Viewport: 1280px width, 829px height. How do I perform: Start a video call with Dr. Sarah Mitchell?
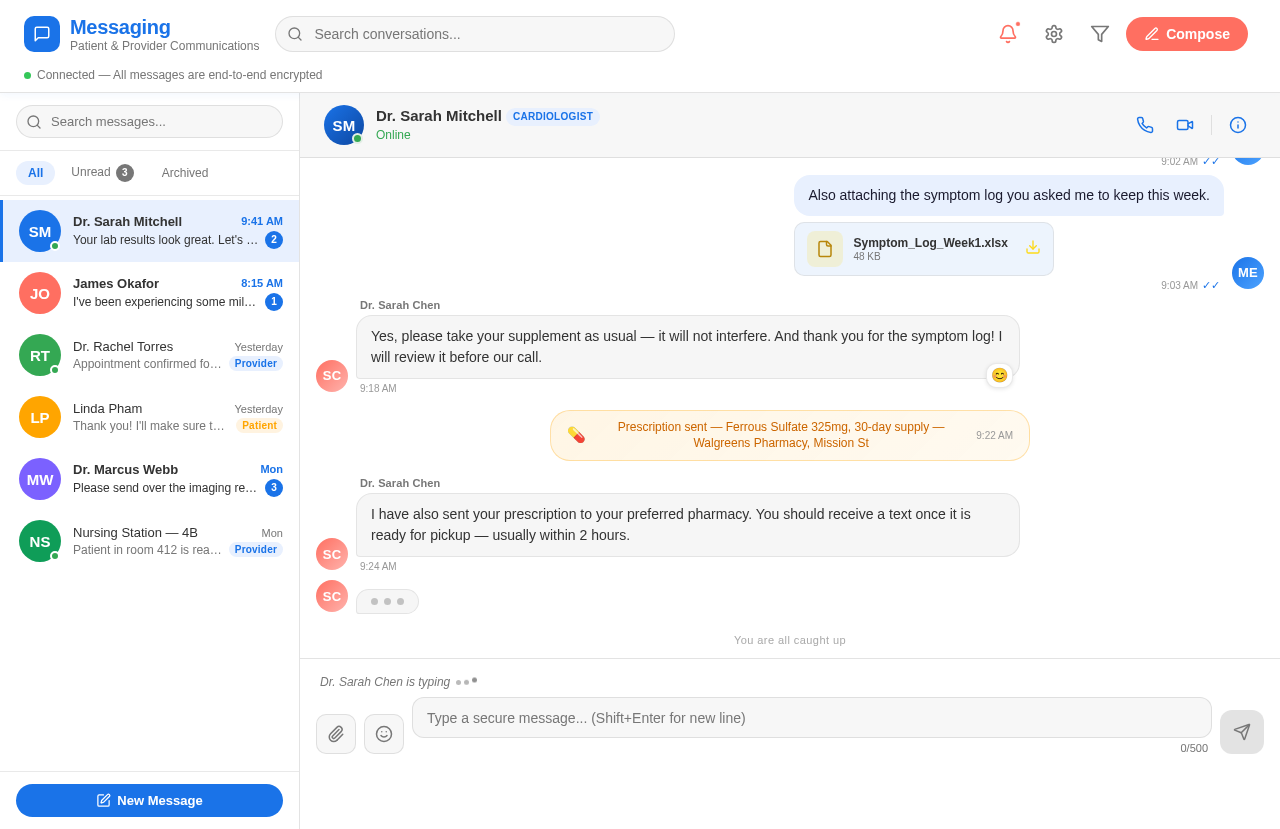tap(1185, 125)
